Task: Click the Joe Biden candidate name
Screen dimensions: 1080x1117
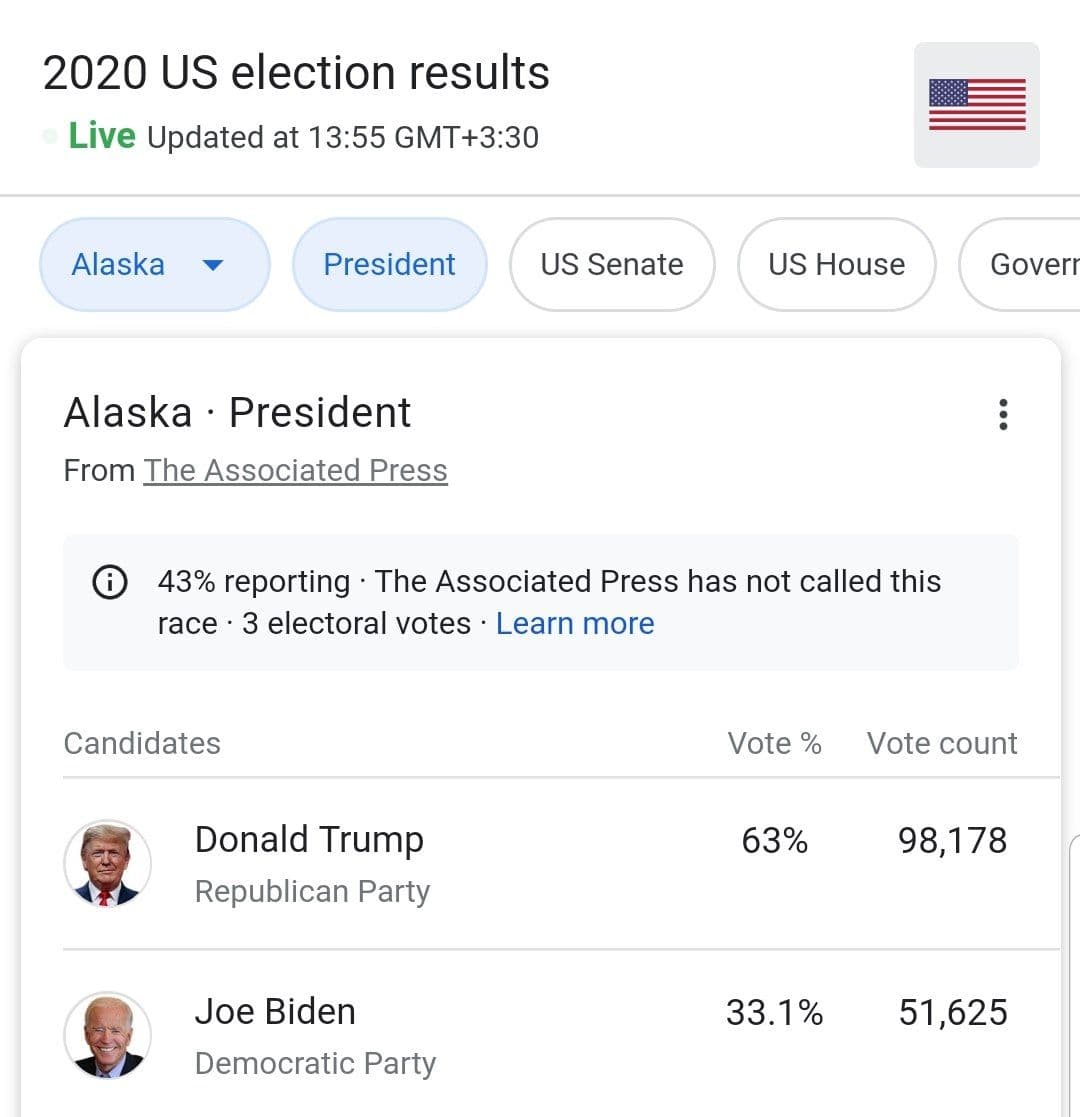Action: click(x=275, y=1012)
